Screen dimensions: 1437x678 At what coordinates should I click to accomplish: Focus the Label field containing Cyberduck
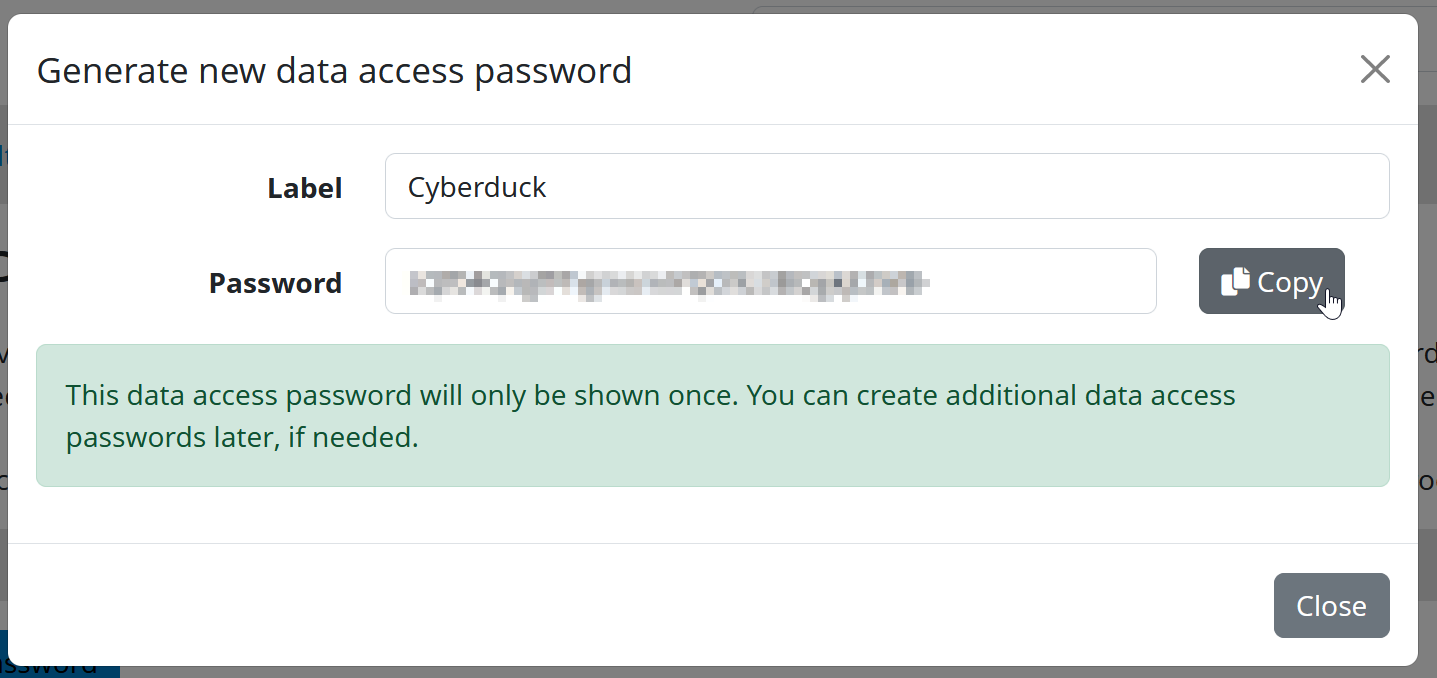click(x=886, y=186)
